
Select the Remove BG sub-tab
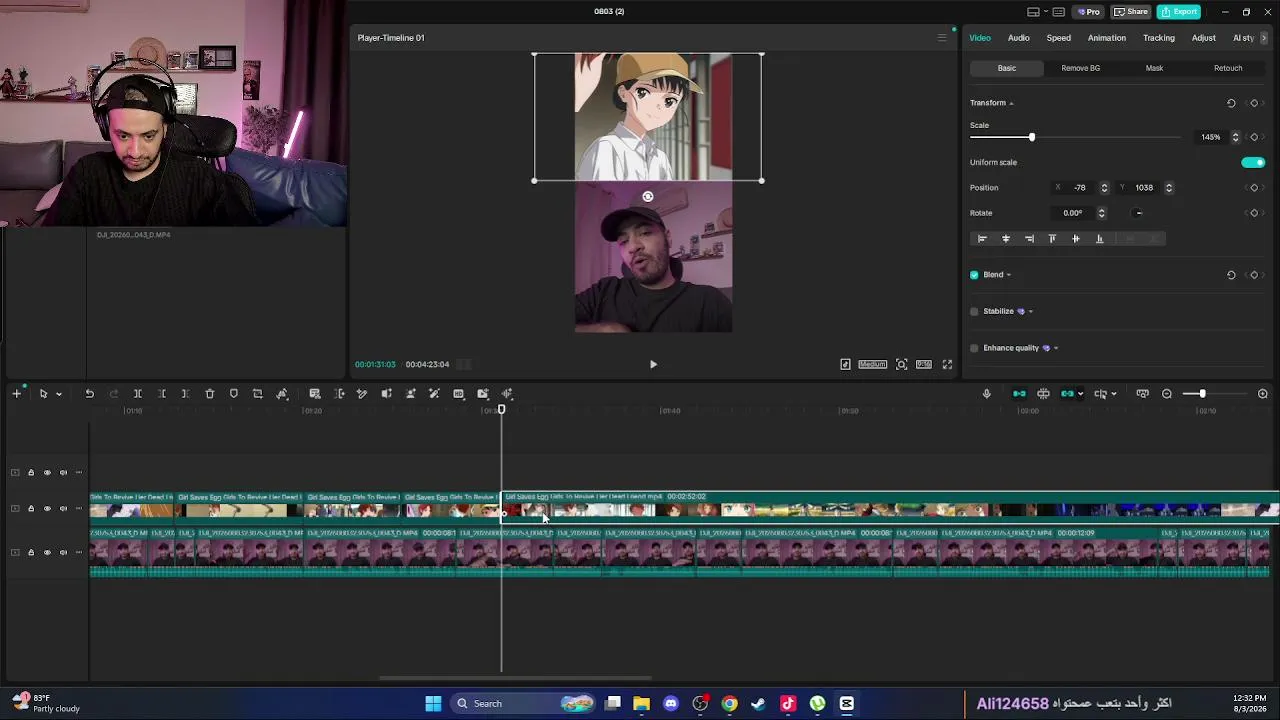1080,68
